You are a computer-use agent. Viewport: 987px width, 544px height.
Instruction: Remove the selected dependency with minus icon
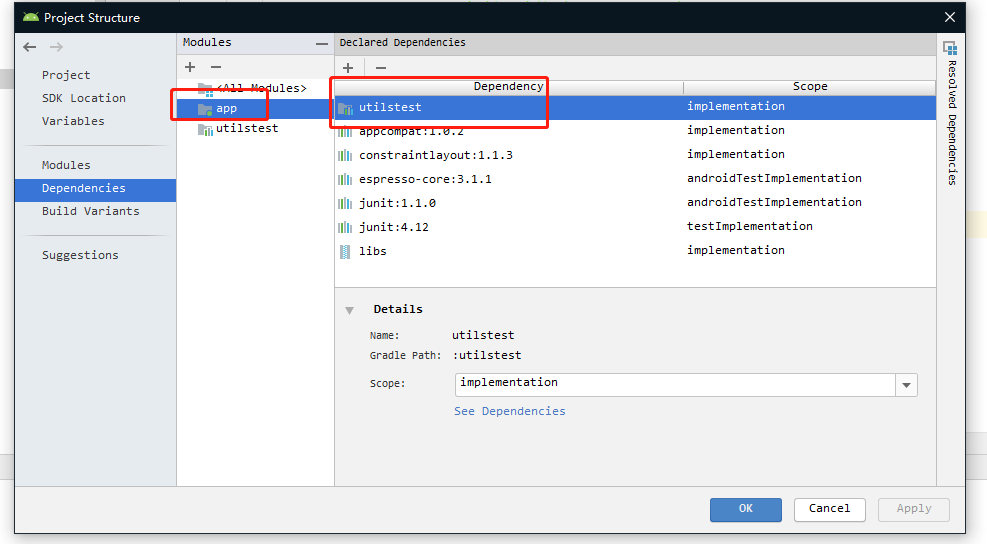click(381, 67)
